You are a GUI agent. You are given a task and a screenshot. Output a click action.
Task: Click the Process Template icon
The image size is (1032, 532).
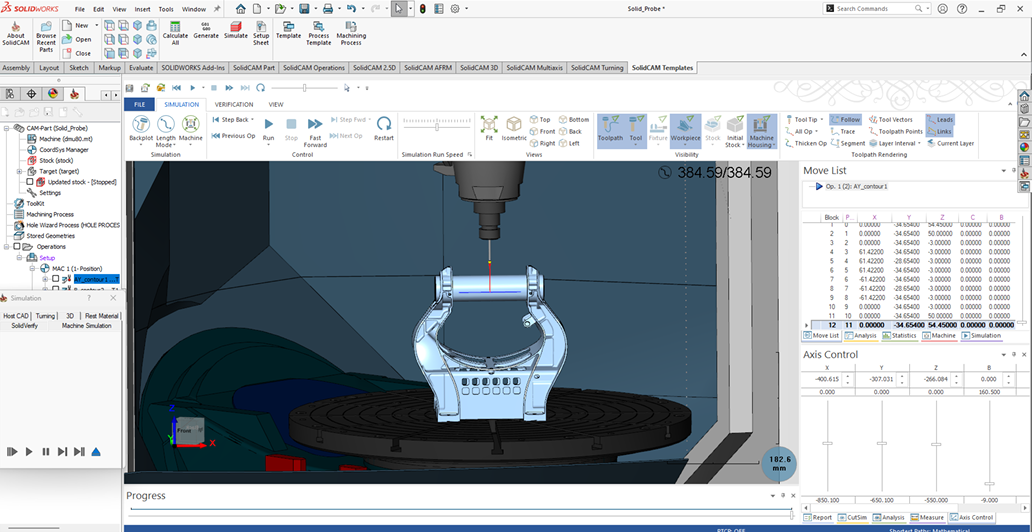[x=319, y=33]
